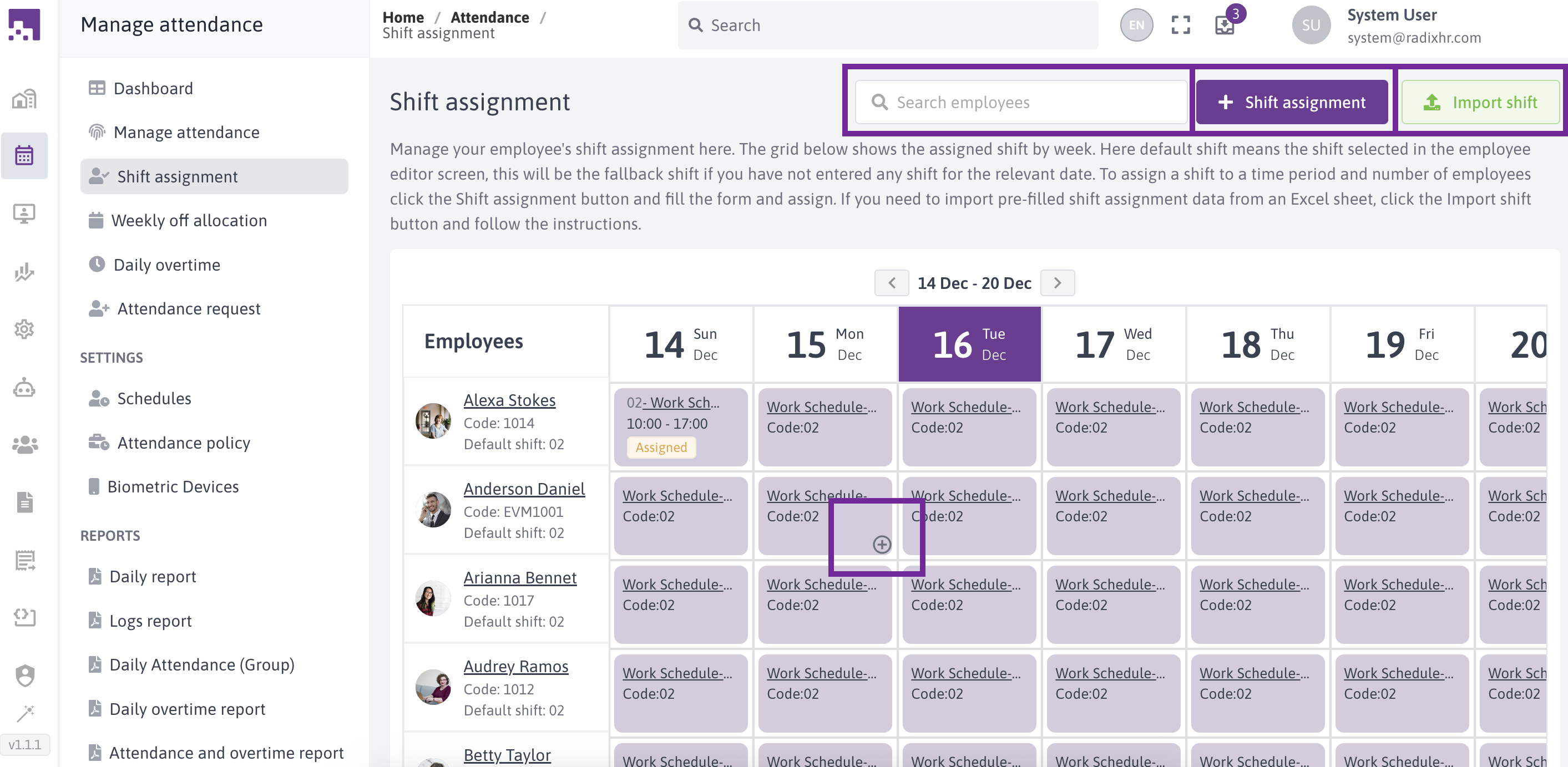Select the Tuesday 16 Dec column header

(970, 344)
